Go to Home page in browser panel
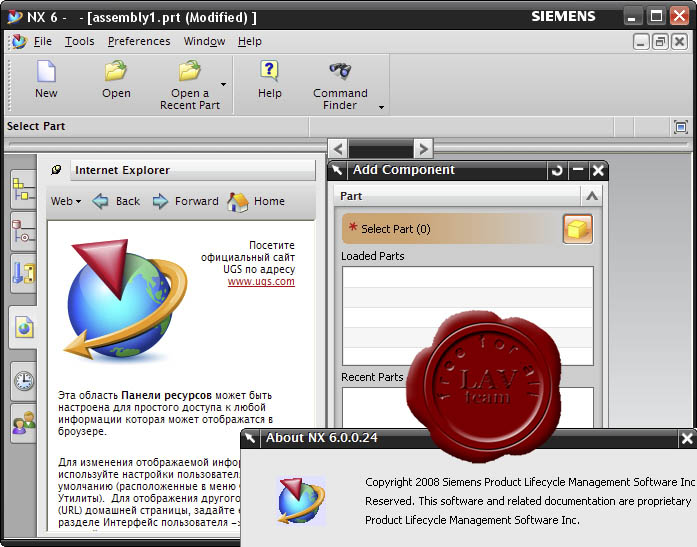This screenshot has height=547, width=697. (x=238, y=202)
